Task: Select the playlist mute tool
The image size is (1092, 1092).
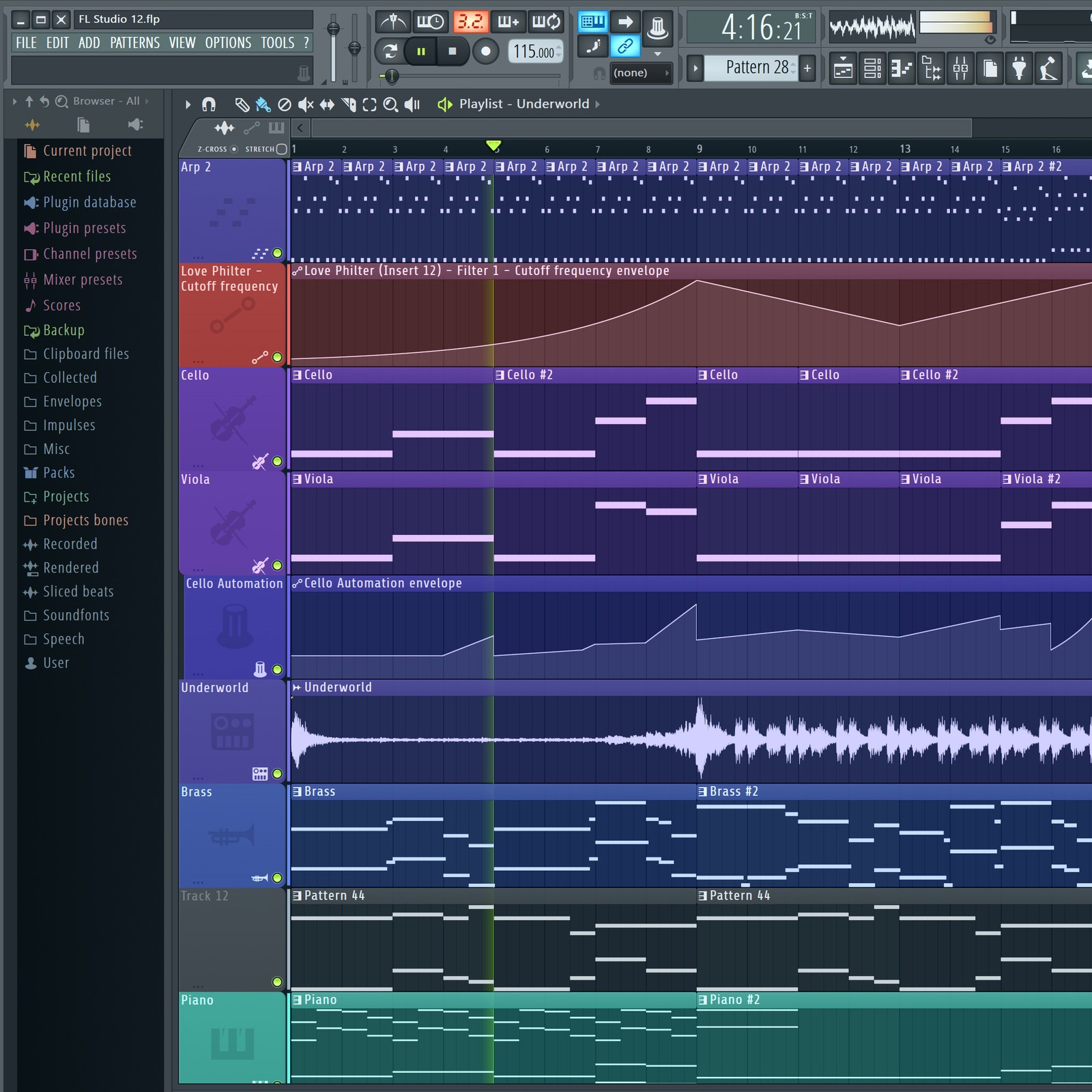Action: pos(306,104)
